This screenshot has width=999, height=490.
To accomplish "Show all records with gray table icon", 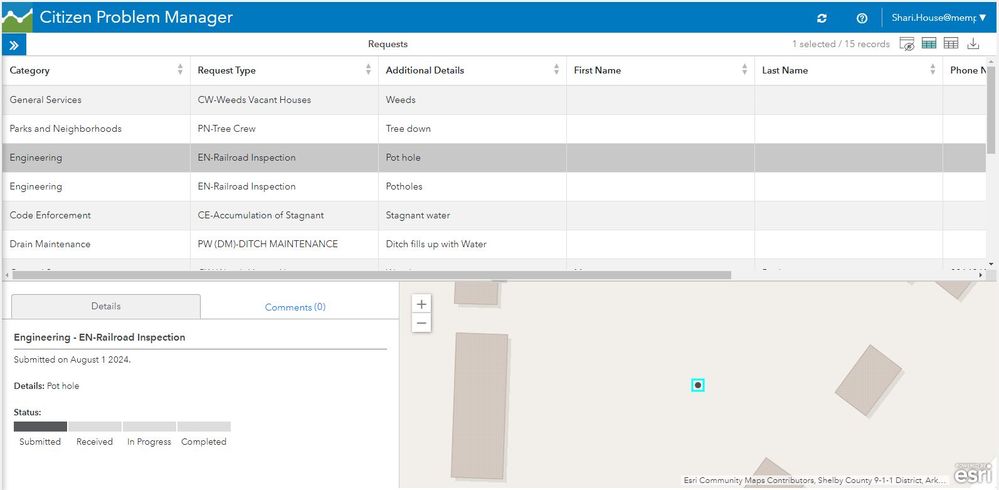I will coord(951,44).
